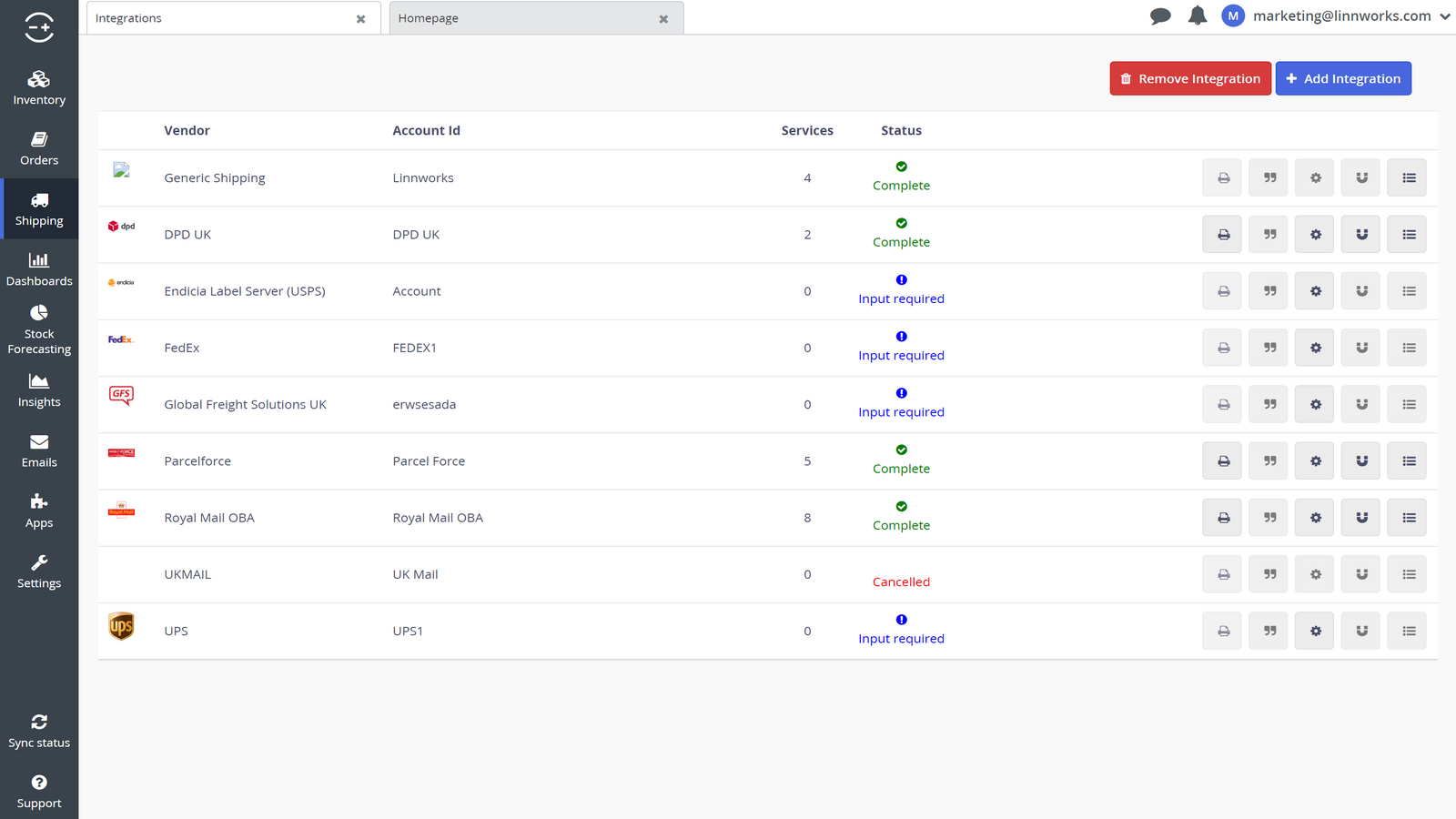Open the notifications bell
This screenshot has height=819, width=1456.
1198,15
